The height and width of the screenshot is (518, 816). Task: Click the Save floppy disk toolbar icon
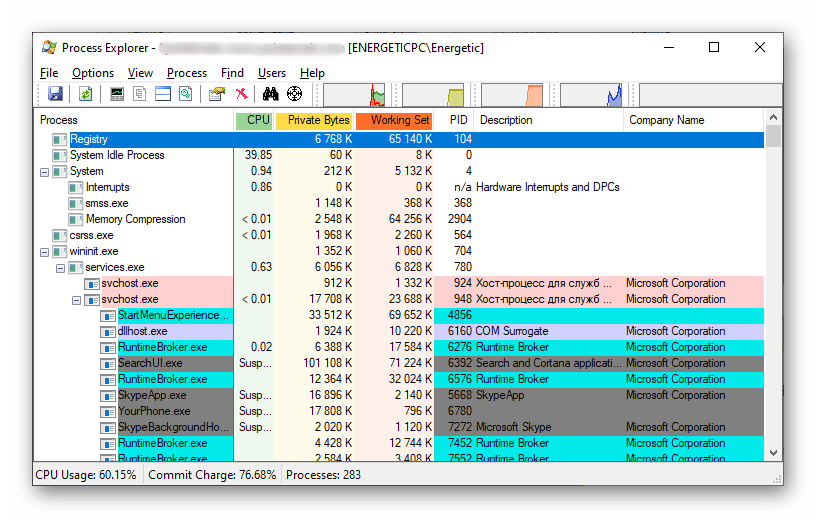tap(55, 94)
